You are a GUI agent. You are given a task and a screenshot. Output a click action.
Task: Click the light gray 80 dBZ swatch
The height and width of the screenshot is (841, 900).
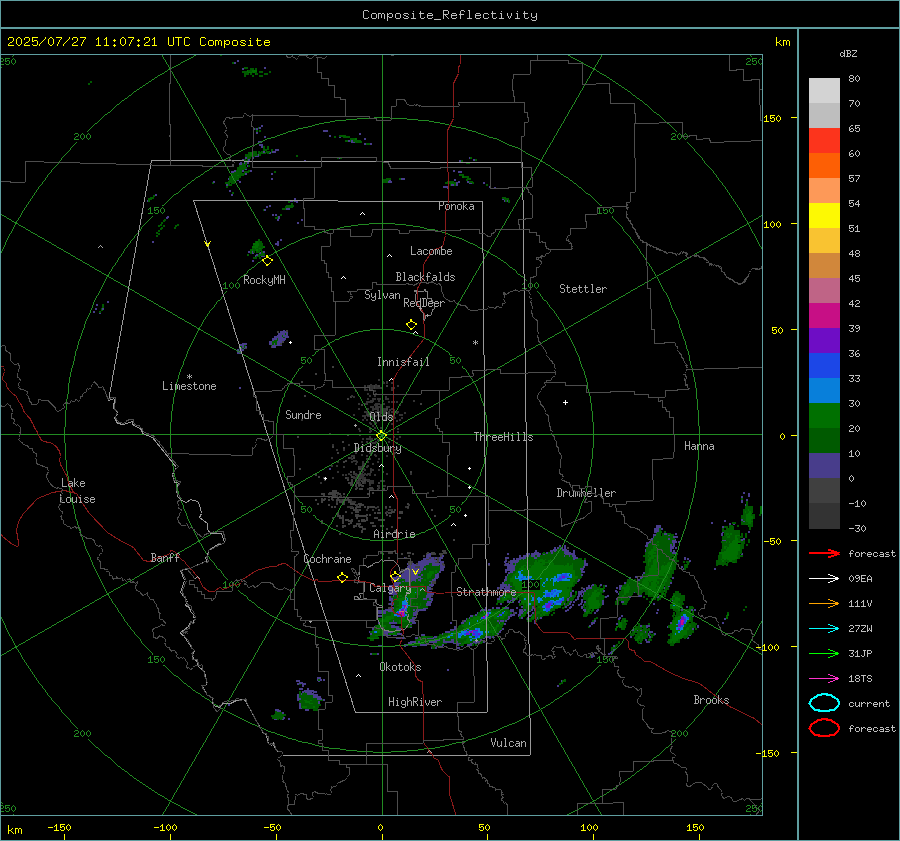pyautogui.click(x=824, y=90)
